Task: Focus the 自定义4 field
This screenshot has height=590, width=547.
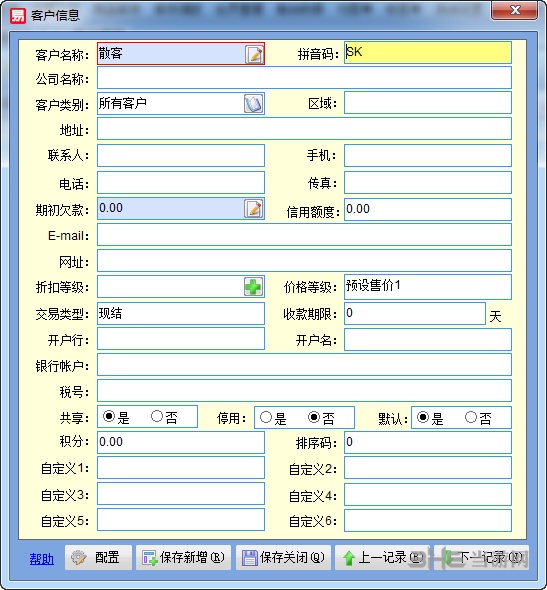Action: coord(428,494)
